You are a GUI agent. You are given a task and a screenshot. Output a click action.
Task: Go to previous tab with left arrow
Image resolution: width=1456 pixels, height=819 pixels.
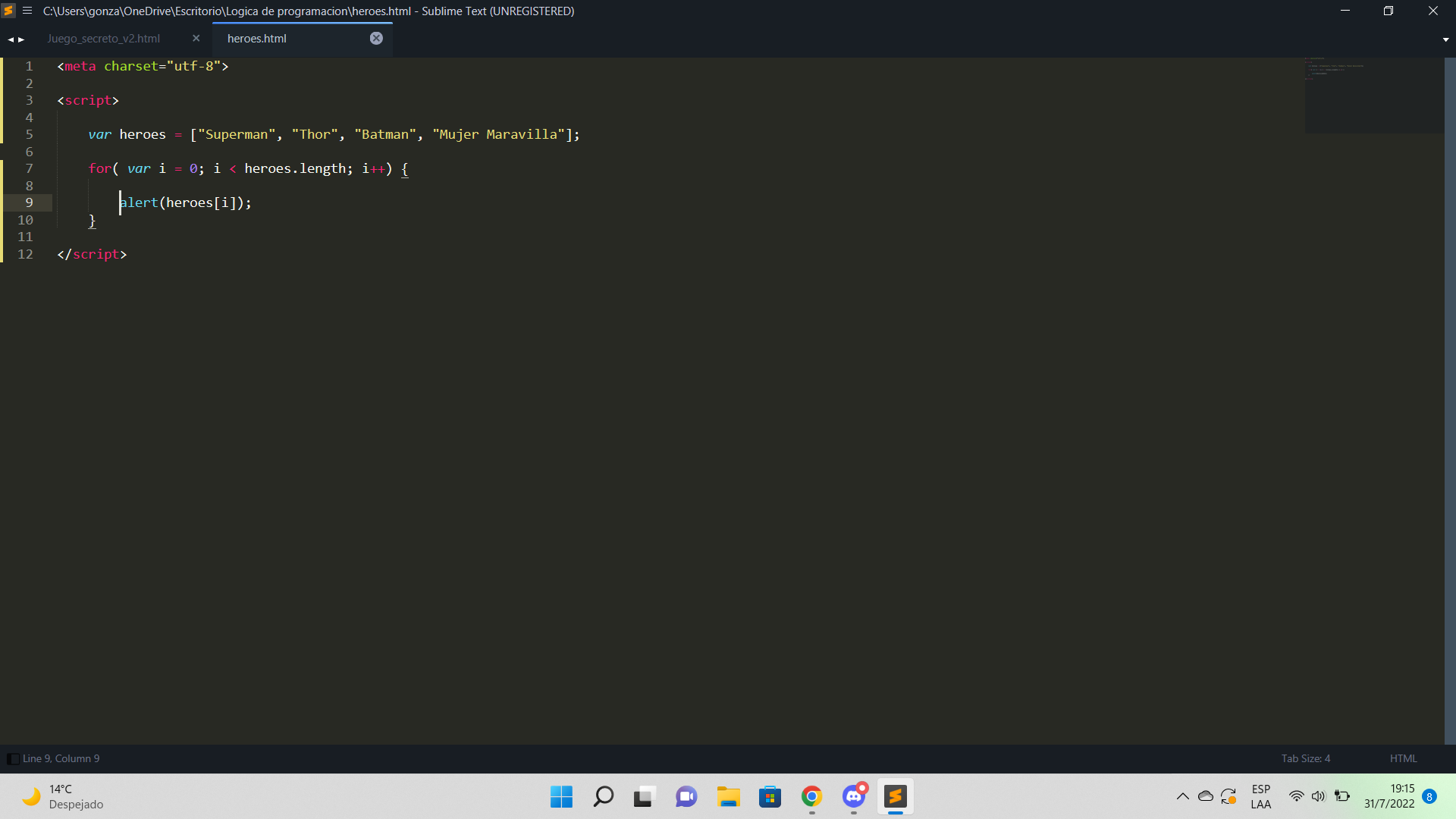point(11,39)
